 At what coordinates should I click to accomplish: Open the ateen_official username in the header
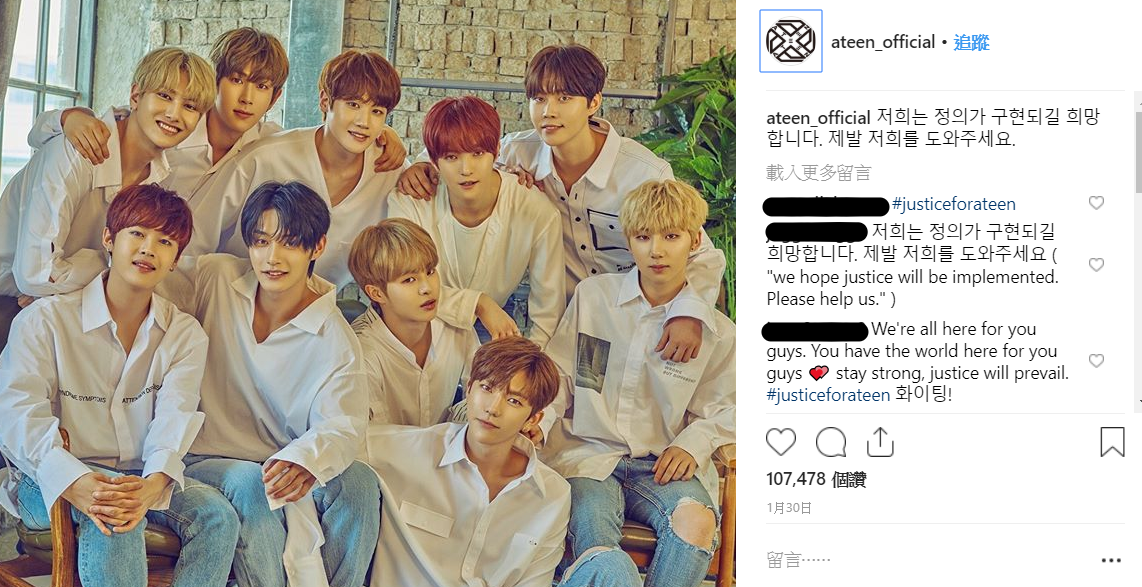[x=883, y=42]
